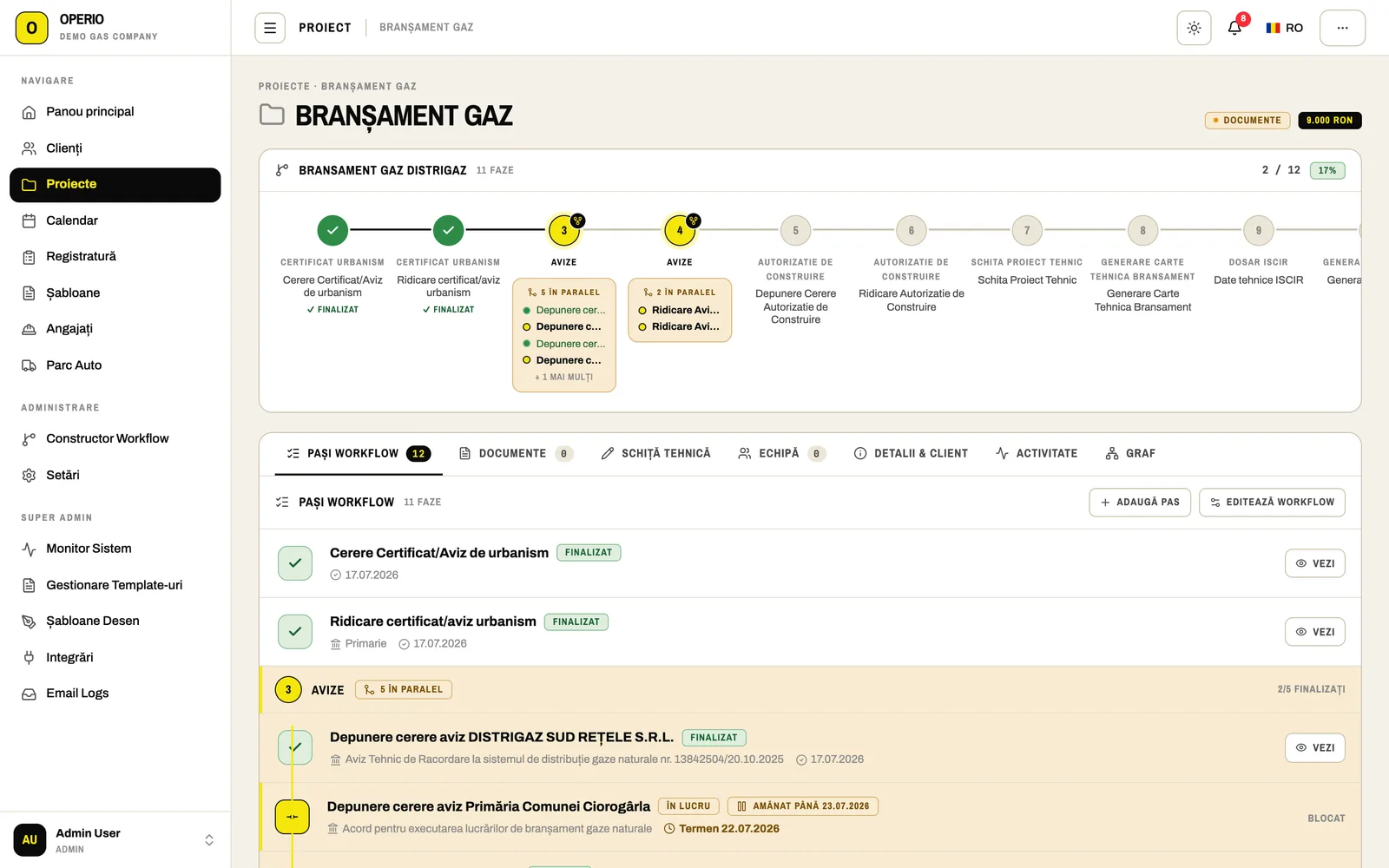Screen dimensions: 1389x868
Task: Open the hamburger sidebar menu
Action: point(270,28)
